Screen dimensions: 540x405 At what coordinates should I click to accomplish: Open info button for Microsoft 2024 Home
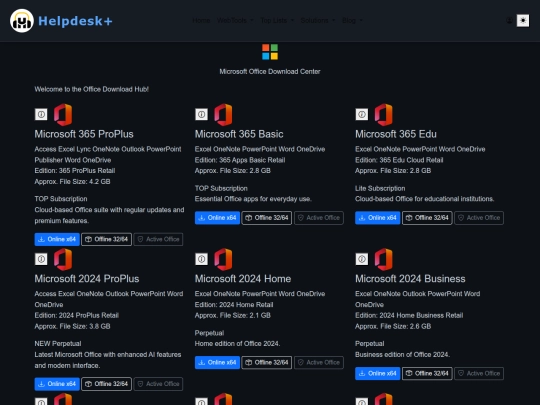click(x=201, y=259)
